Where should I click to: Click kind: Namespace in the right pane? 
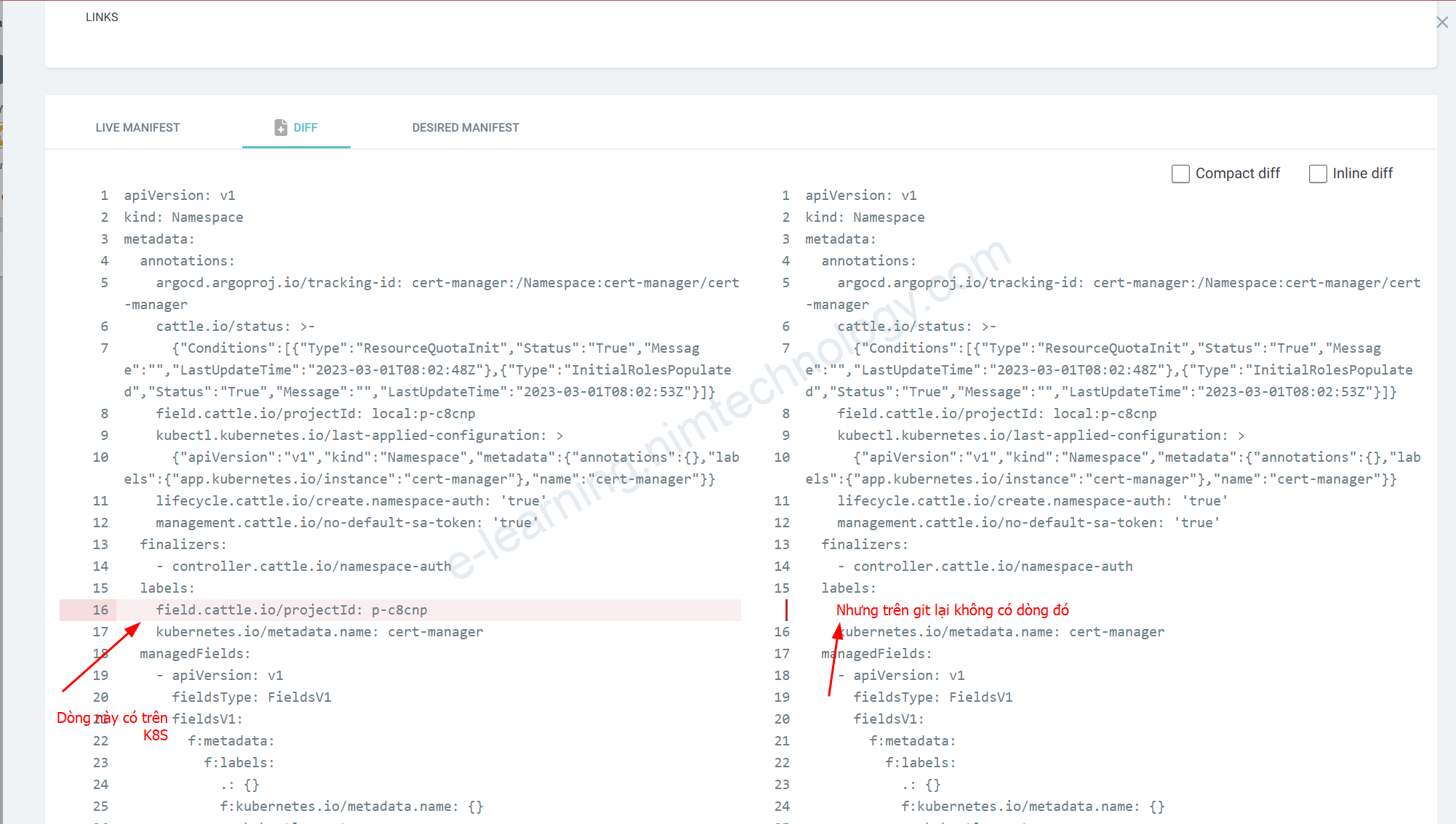tap(865, 217)
